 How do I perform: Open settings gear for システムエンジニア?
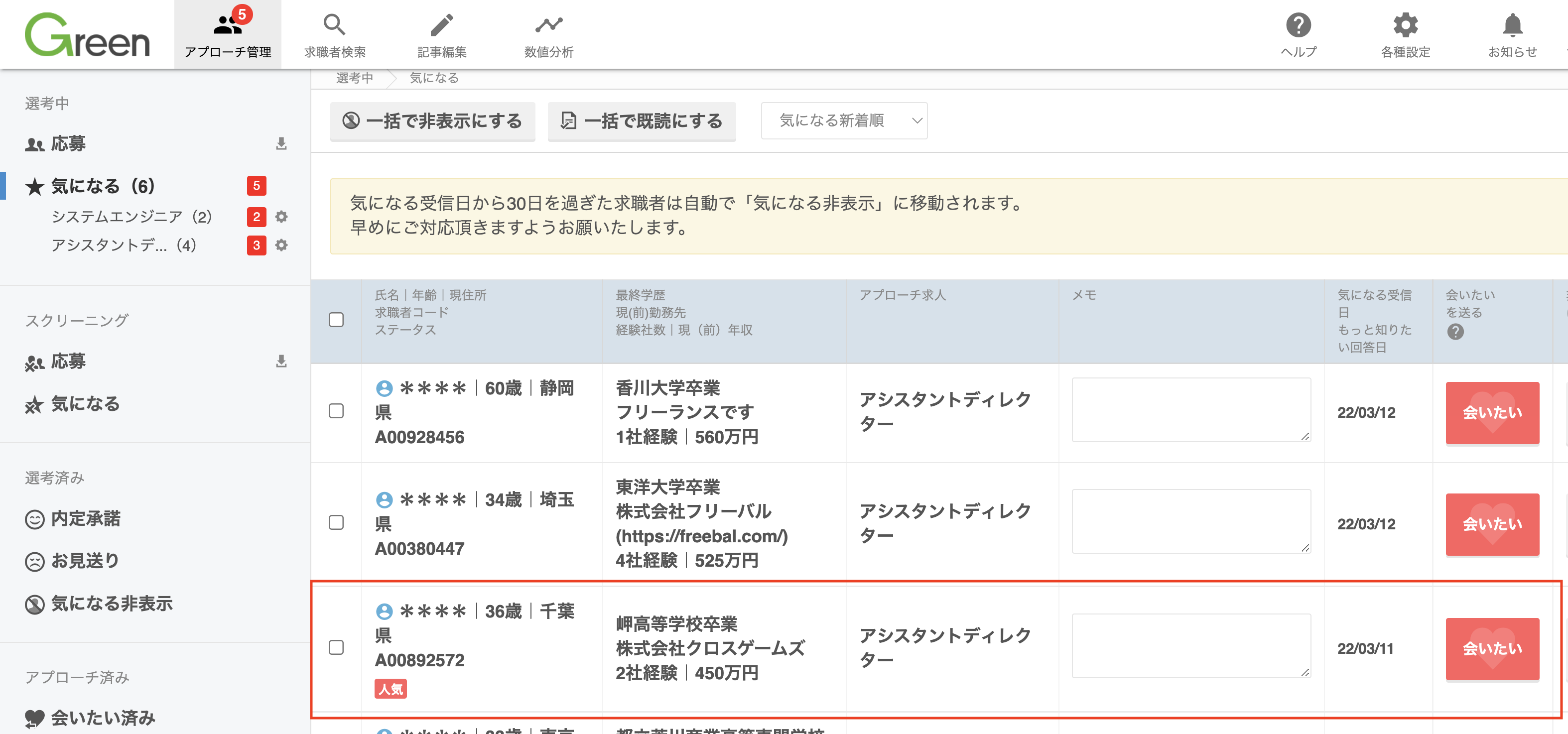(280, 217)
